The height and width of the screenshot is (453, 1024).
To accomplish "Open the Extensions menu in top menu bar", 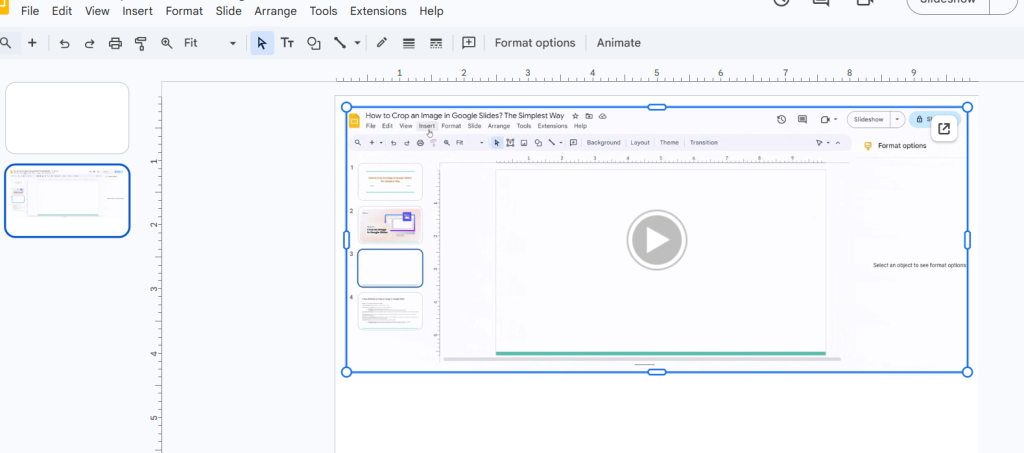I will 378,11.
